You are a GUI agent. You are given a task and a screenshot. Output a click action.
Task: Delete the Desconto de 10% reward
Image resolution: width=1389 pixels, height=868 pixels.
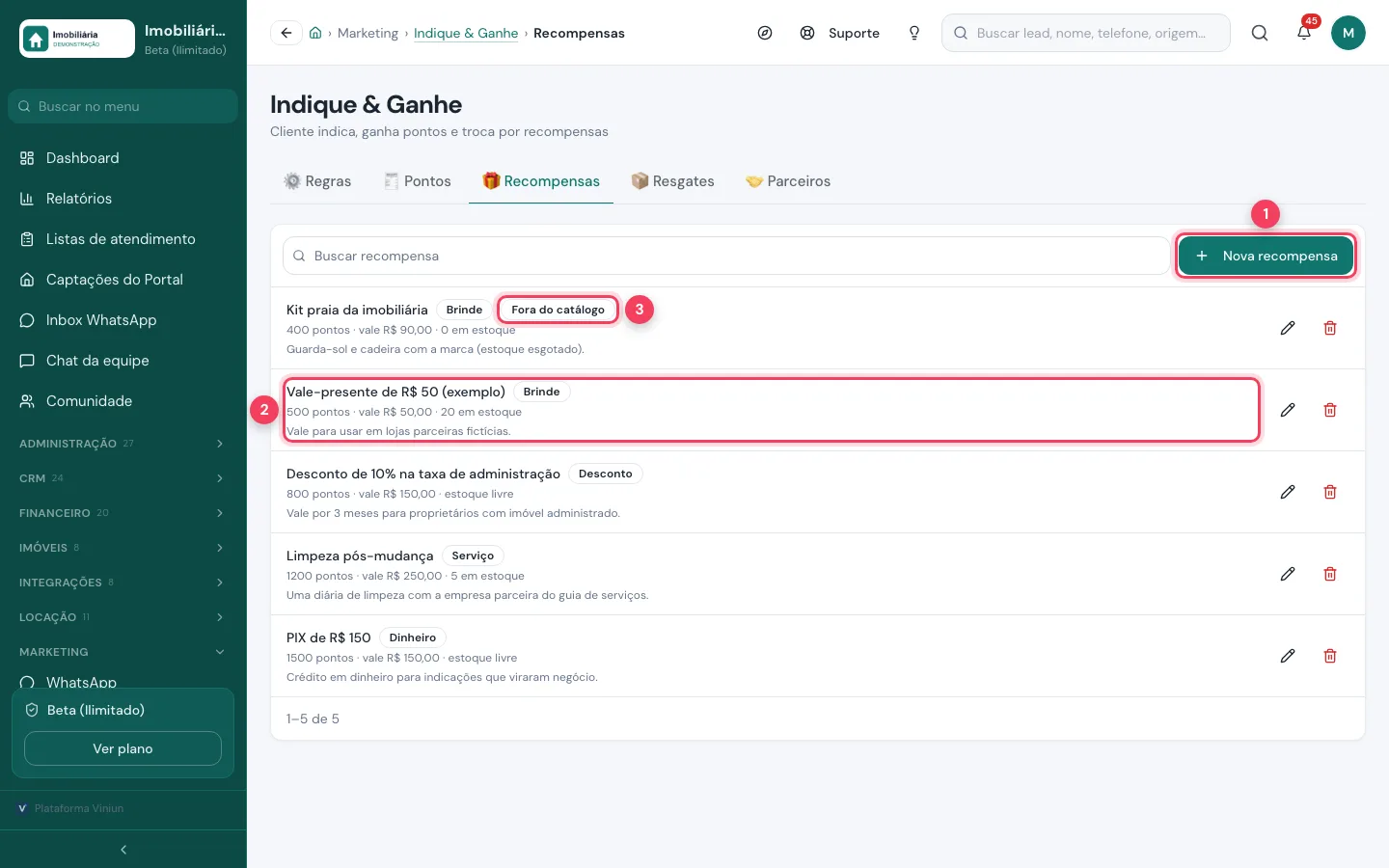[x=1330, y=492]
